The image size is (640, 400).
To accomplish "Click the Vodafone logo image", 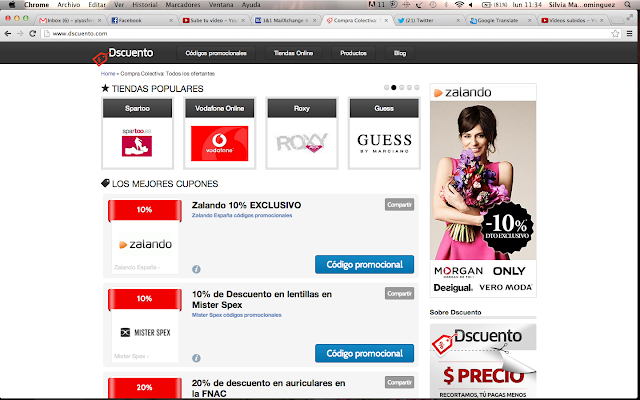I will 220,143.
